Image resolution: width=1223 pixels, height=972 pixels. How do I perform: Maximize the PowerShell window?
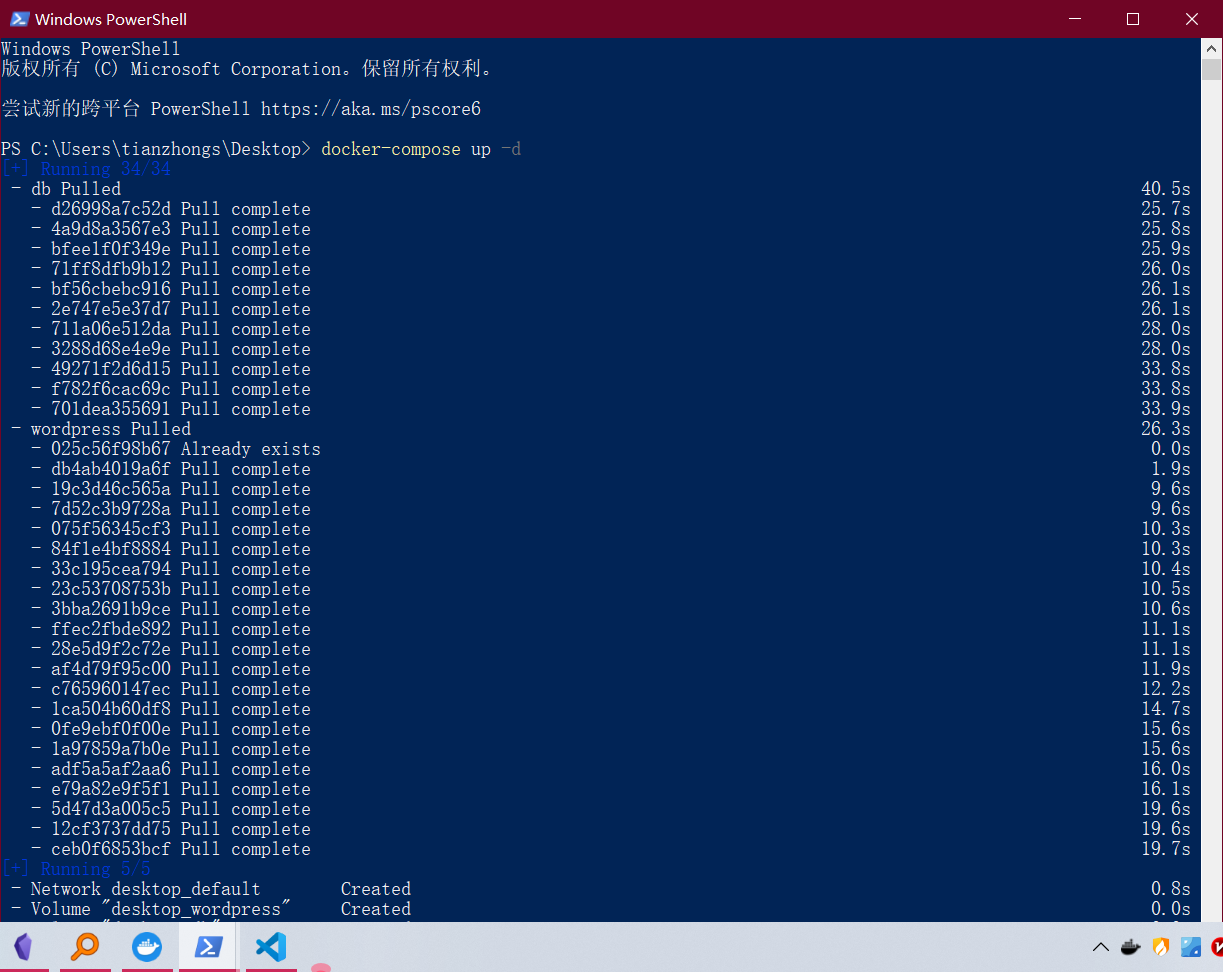(1133, 19)
